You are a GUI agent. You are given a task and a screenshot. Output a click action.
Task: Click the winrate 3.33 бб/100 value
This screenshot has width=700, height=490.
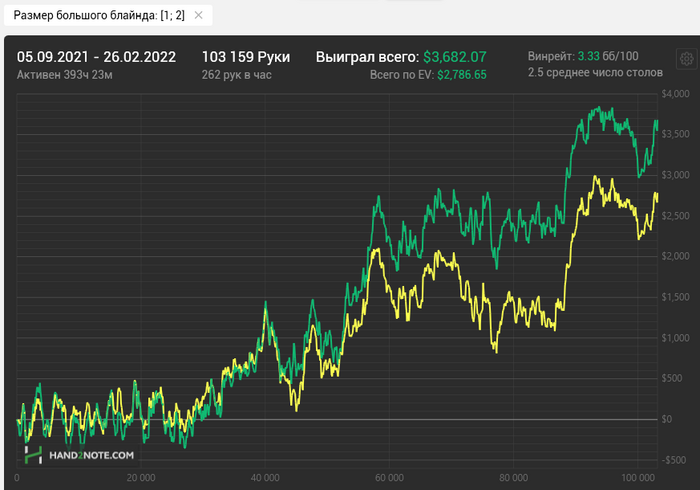point(608,56)
